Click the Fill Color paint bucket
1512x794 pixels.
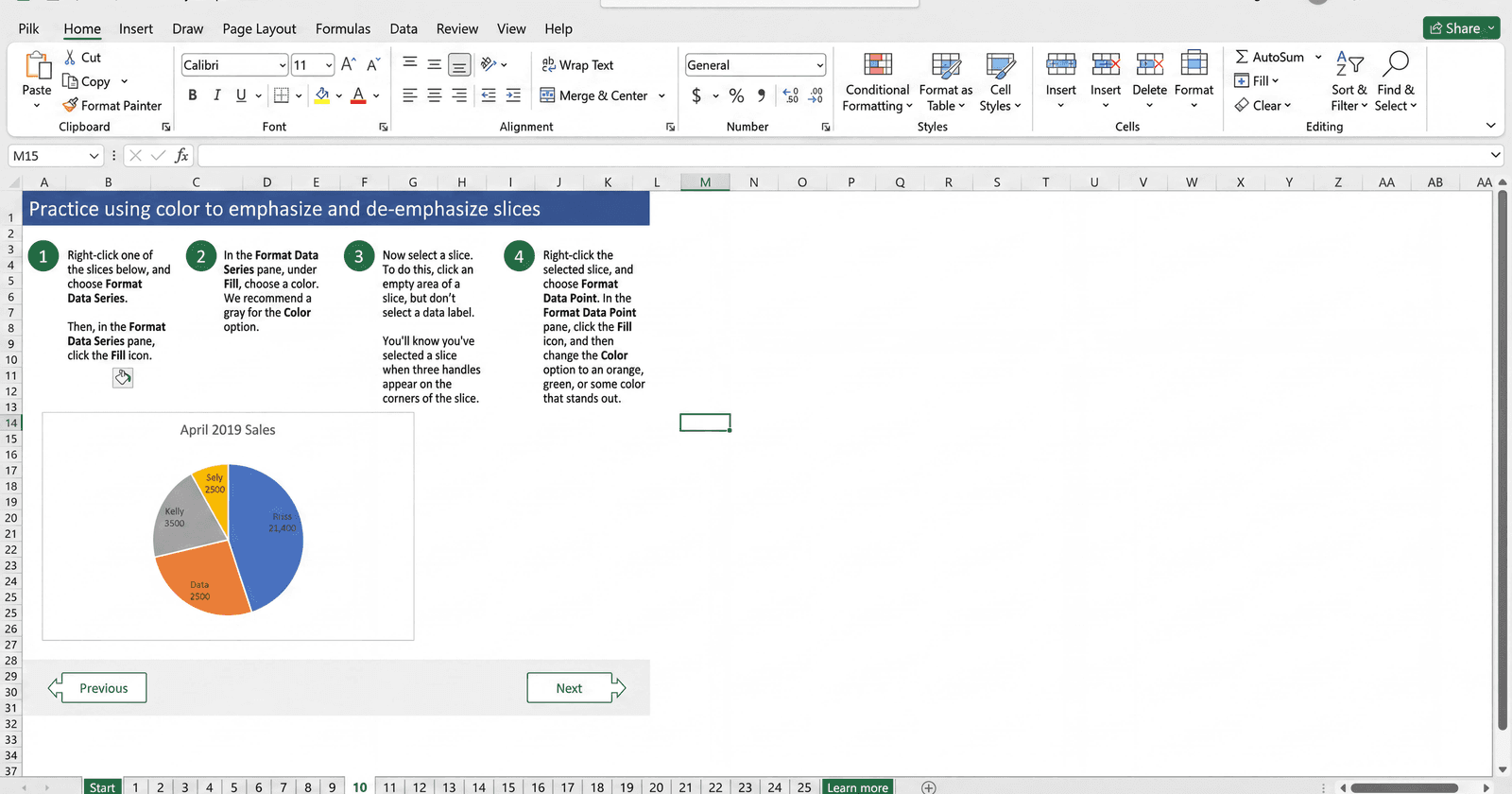point(322,95)
